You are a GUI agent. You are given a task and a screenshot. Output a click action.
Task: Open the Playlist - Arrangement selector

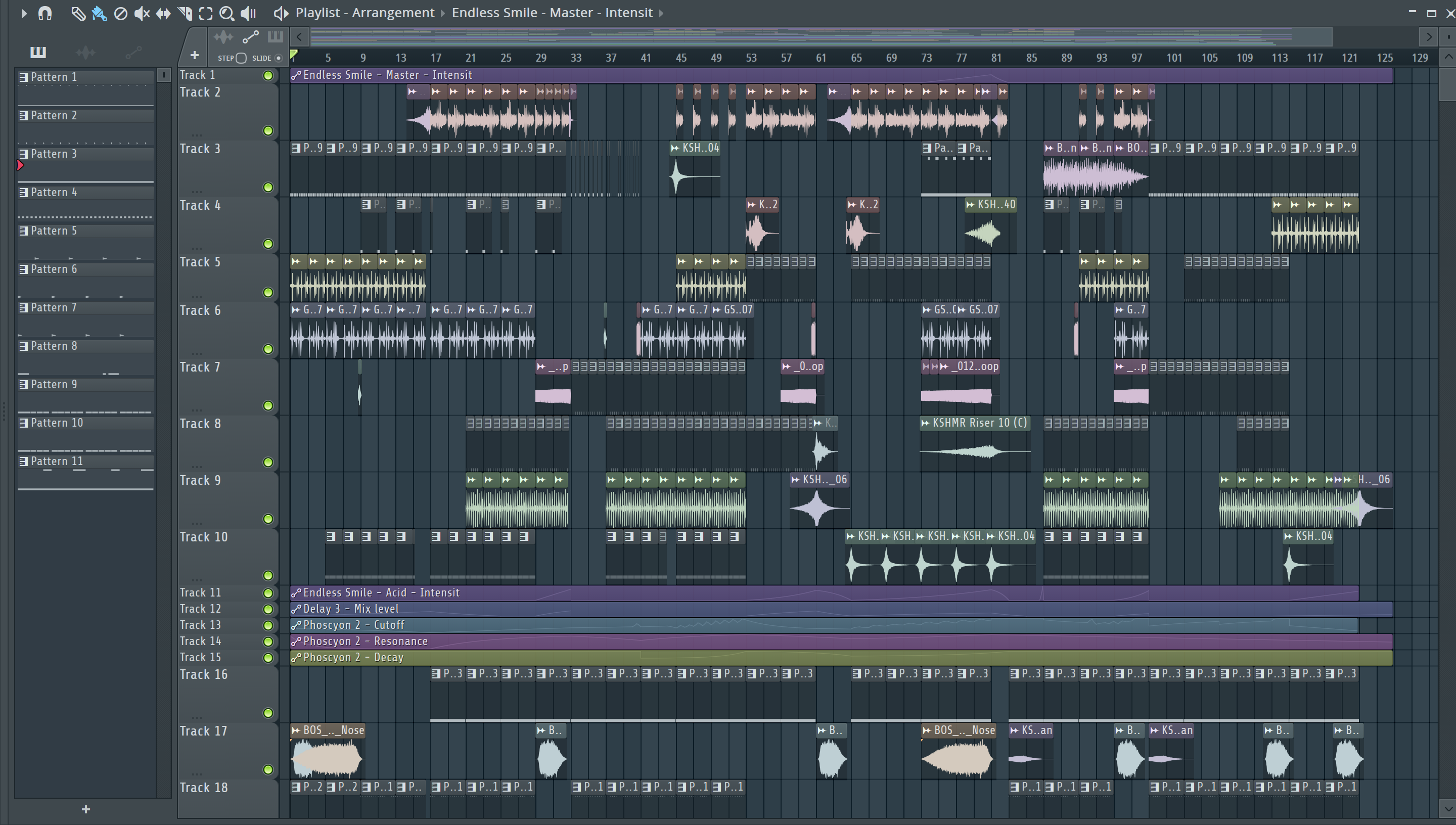coord(365,13)
